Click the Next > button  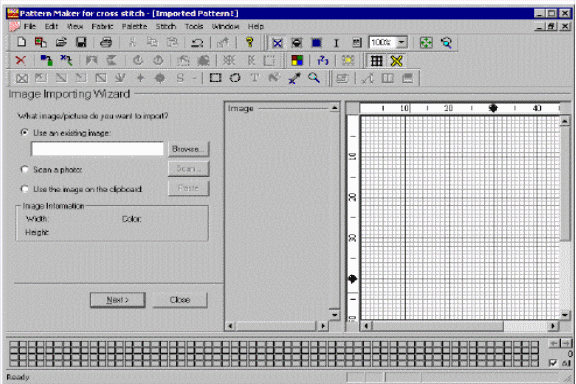coord(118,300)
